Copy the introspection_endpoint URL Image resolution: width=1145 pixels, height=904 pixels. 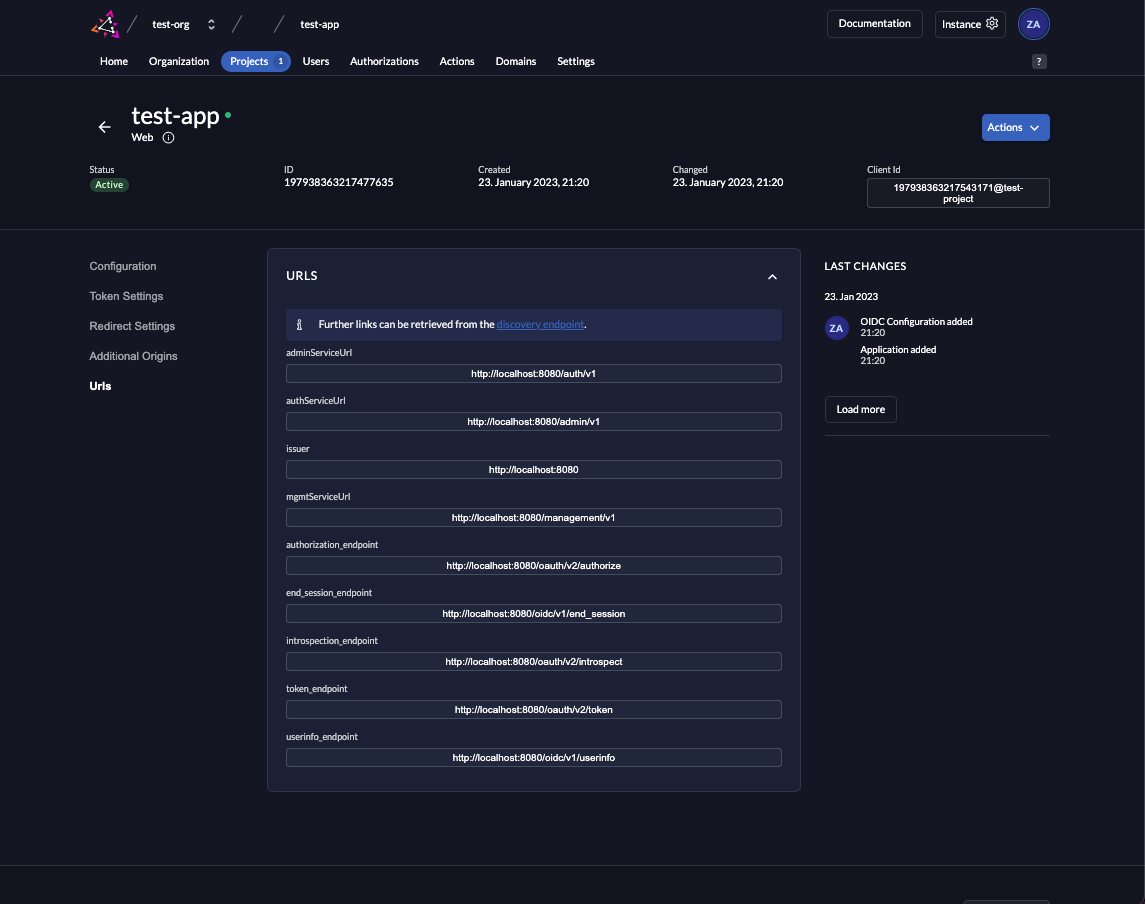point(533,662)
